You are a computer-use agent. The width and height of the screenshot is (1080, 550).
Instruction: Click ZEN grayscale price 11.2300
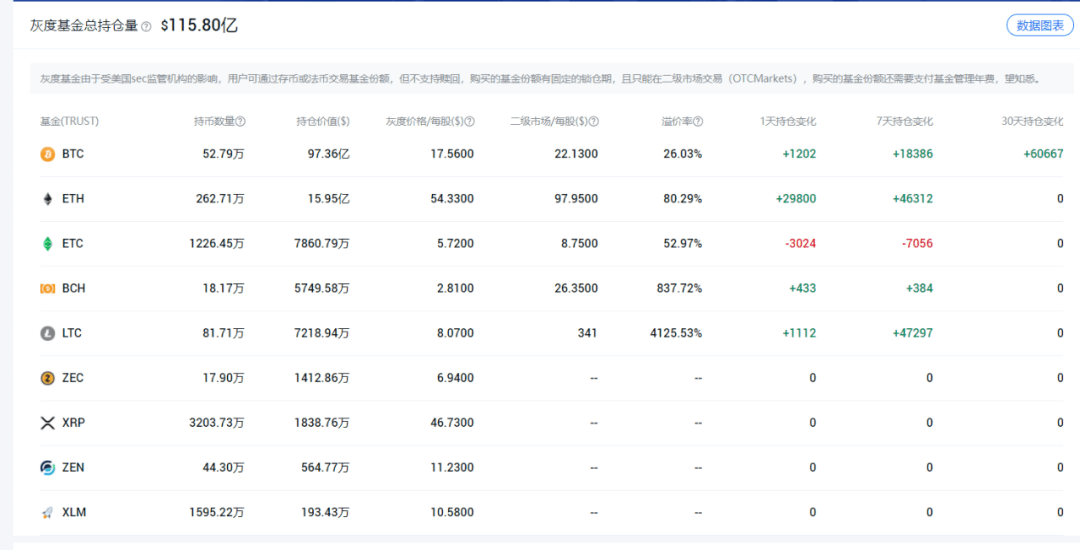(x=452, y=467)
